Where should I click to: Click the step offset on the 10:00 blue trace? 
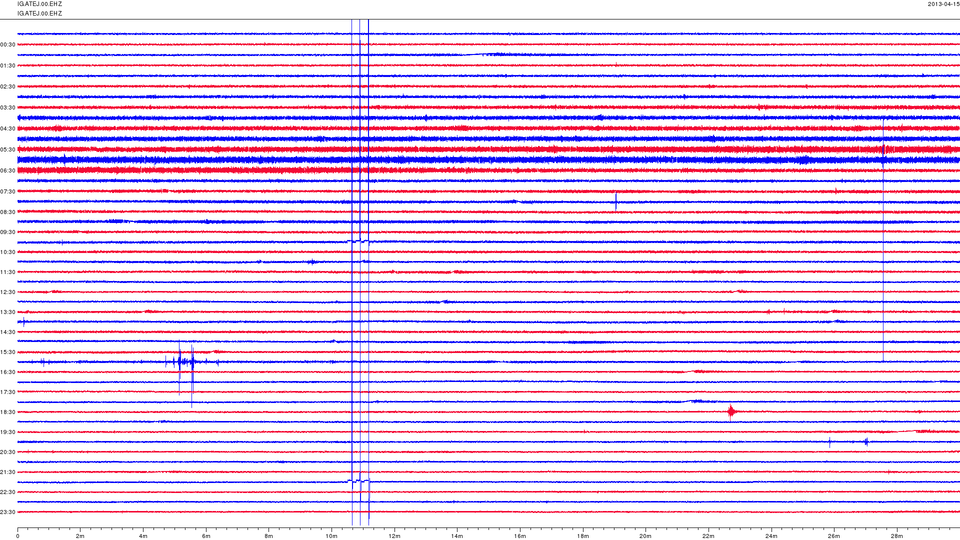click(x=359, y=241)
